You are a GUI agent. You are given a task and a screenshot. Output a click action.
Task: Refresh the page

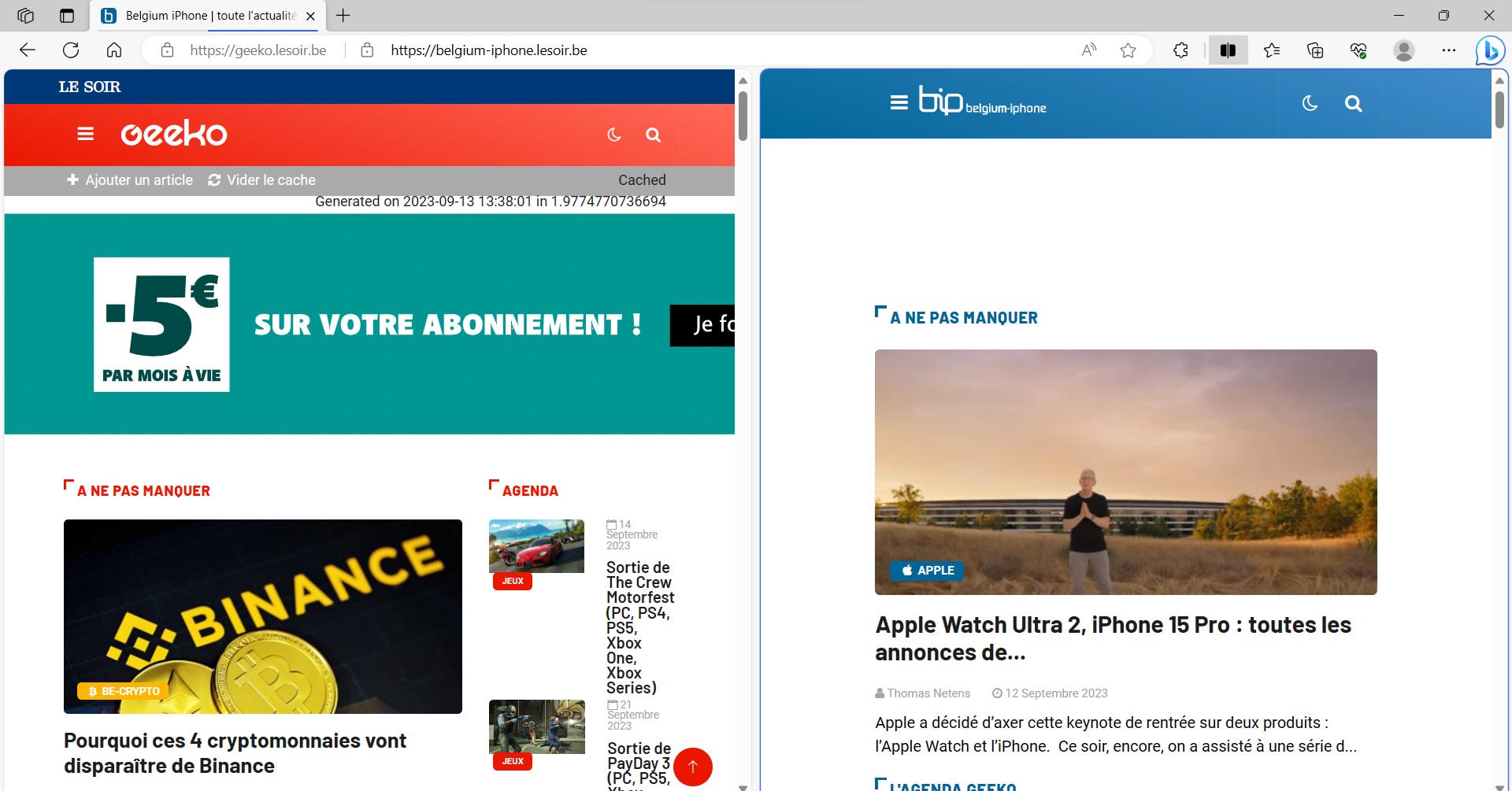71,50
